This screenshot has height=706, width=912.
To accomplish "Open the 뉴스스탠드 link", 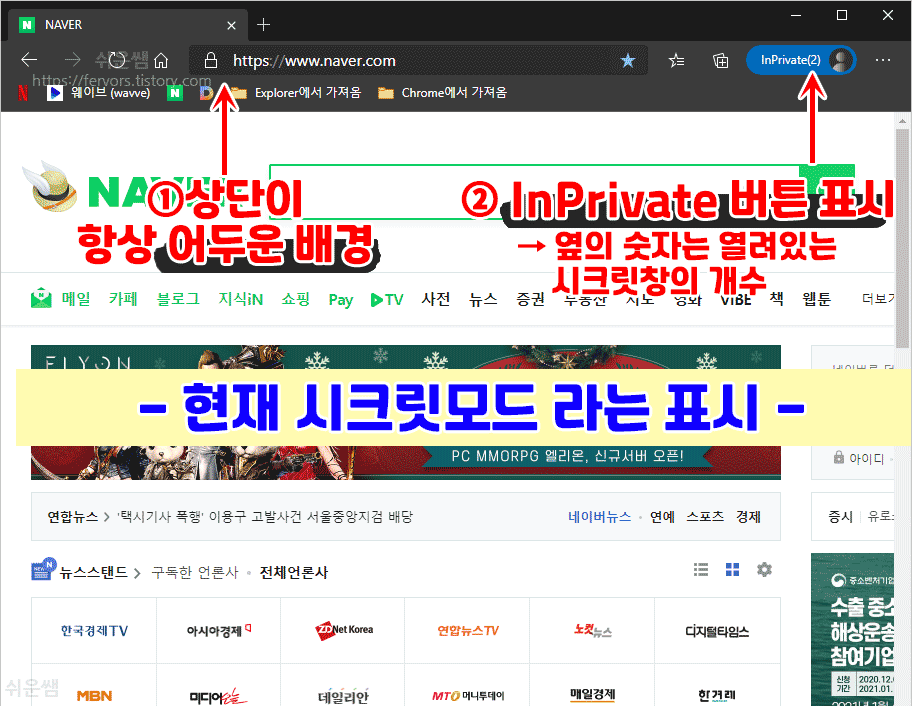I will pyautogui.click(x=93, y=572).
